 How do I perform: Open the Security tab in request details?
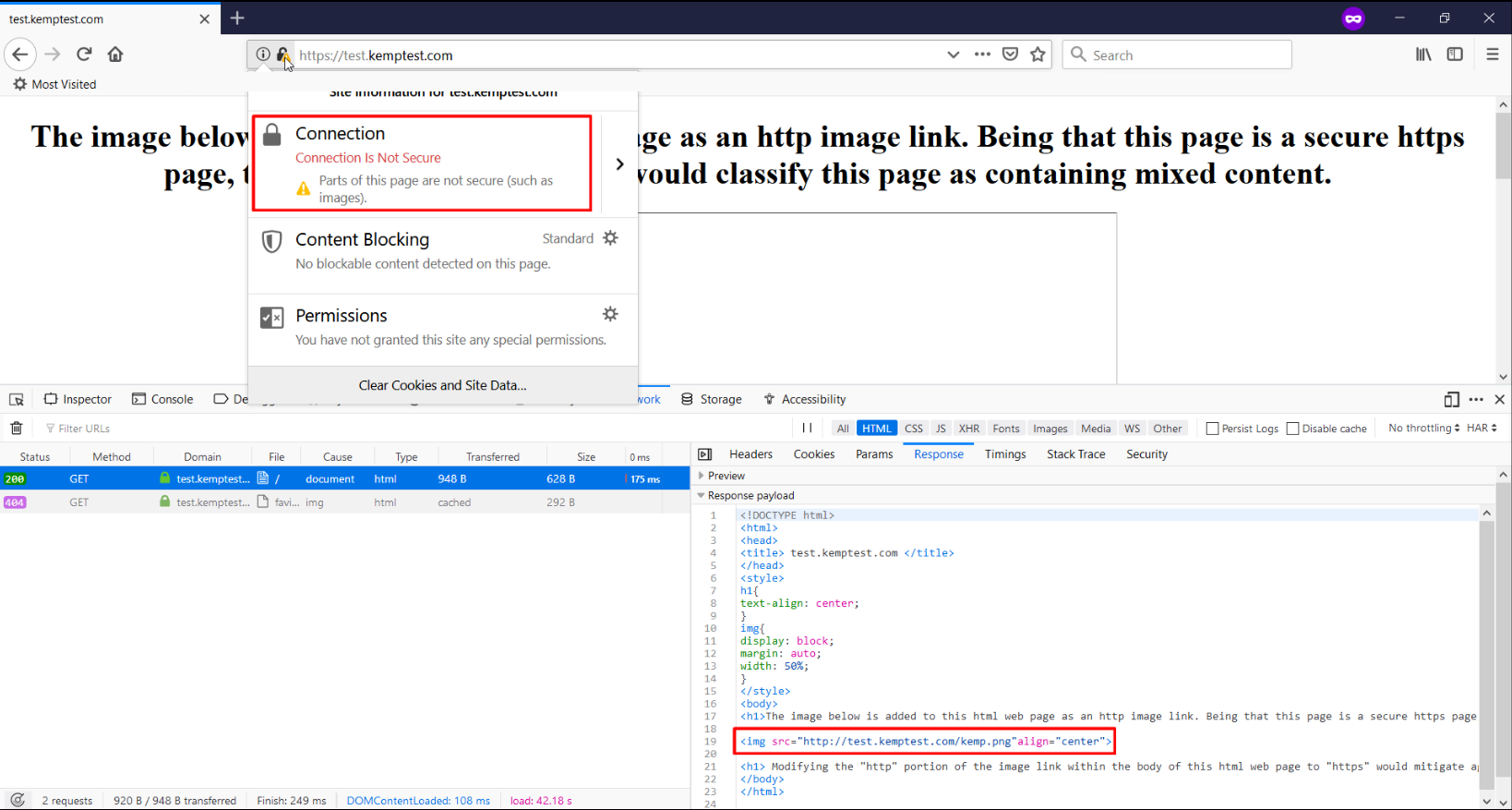1146,454
